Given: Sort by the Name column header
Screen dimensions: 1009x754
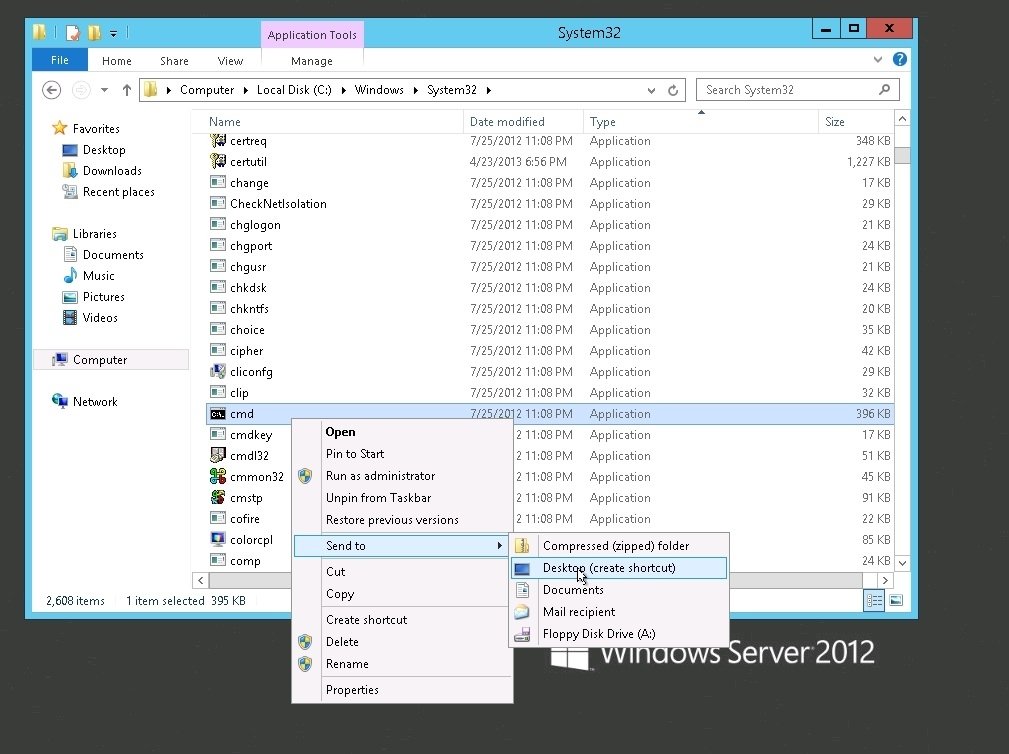Looking at the screenshot, I should coord(328,122).
